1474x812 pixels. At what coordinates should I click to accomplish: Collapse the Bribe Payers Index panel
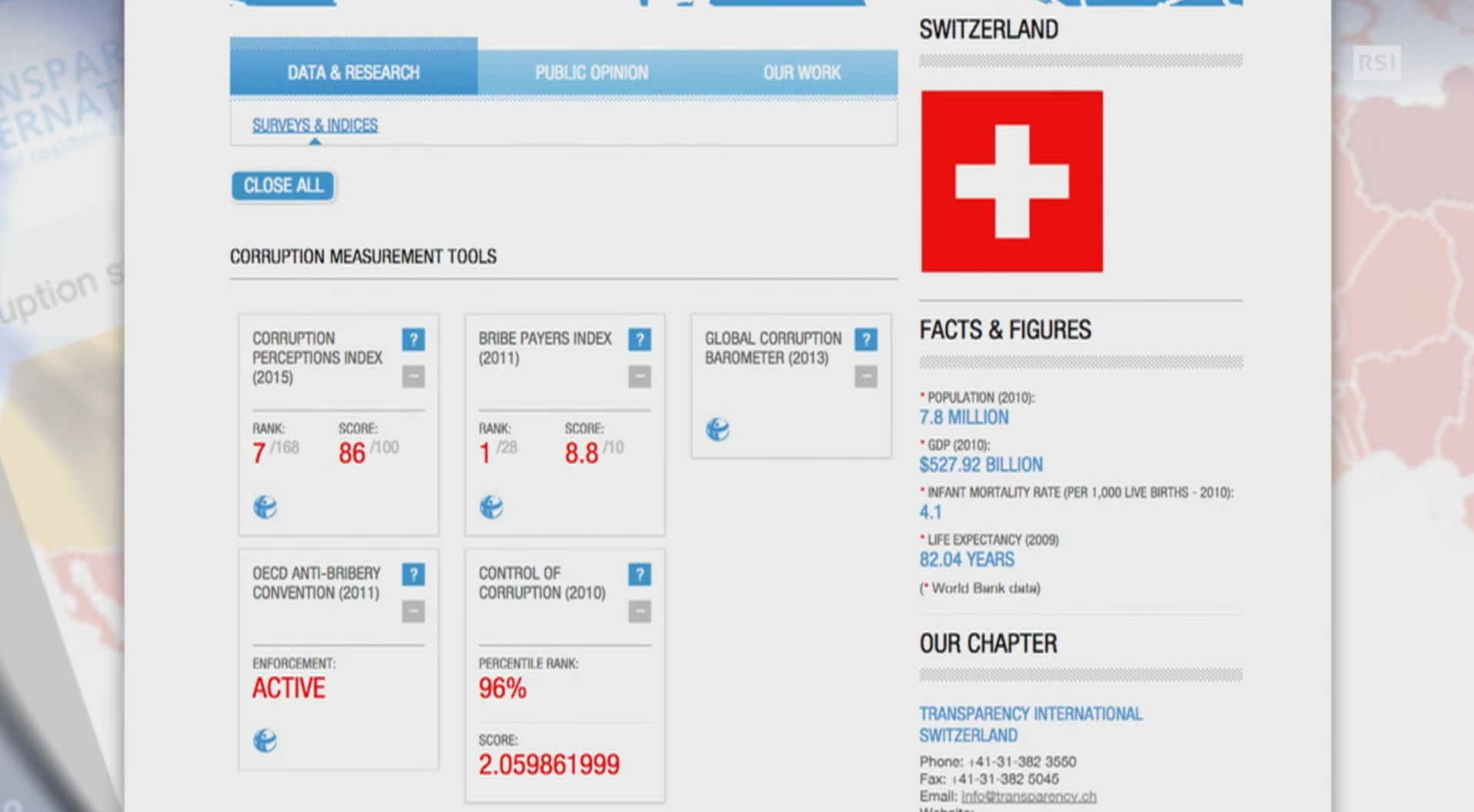pos(640,376)
